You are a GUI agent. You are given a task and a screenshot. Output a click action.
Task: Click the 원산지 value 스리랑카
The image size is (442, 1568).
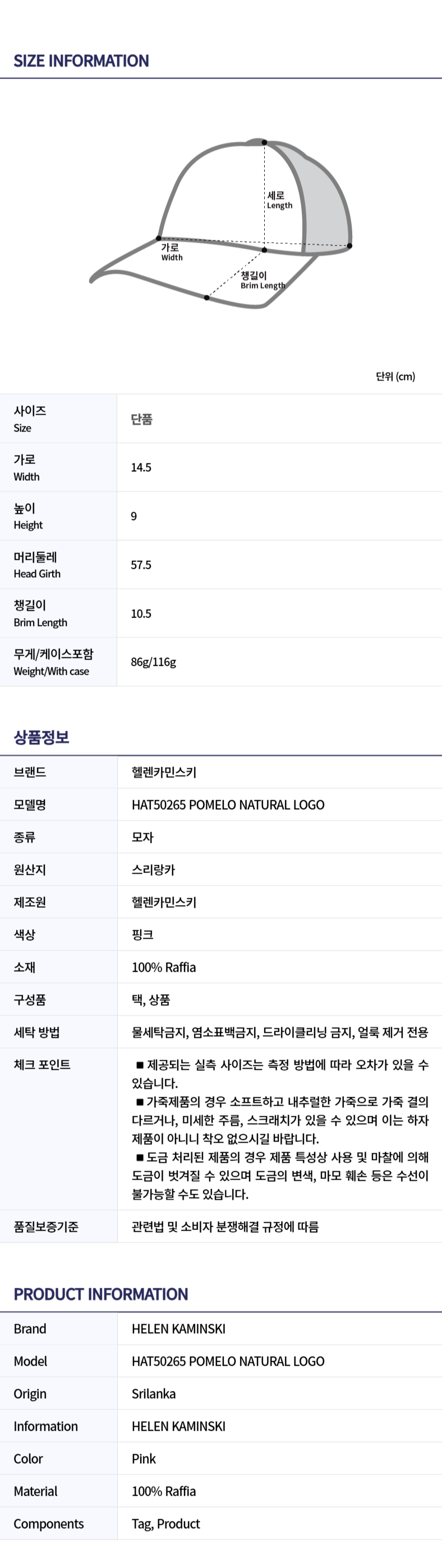pos(154,870)
